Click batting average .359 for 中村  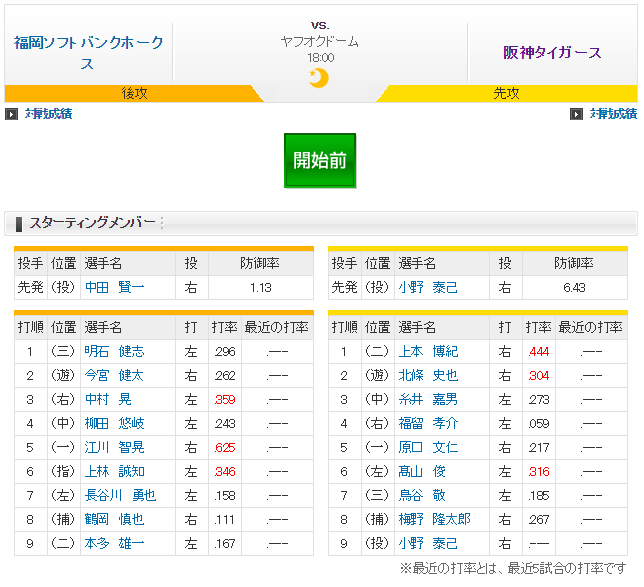point(225,400)
